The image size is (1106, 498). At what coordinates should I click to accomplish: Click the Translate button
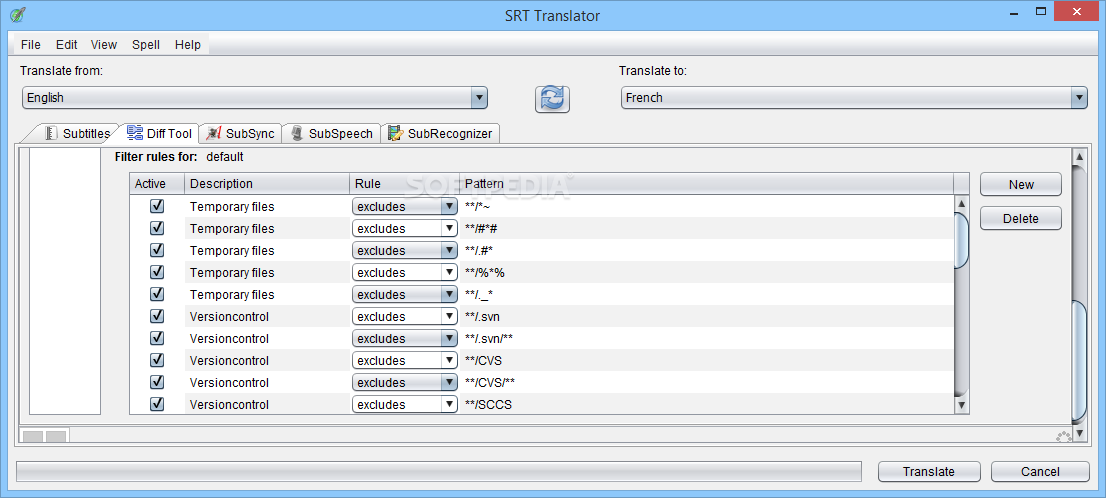(929, 472)
